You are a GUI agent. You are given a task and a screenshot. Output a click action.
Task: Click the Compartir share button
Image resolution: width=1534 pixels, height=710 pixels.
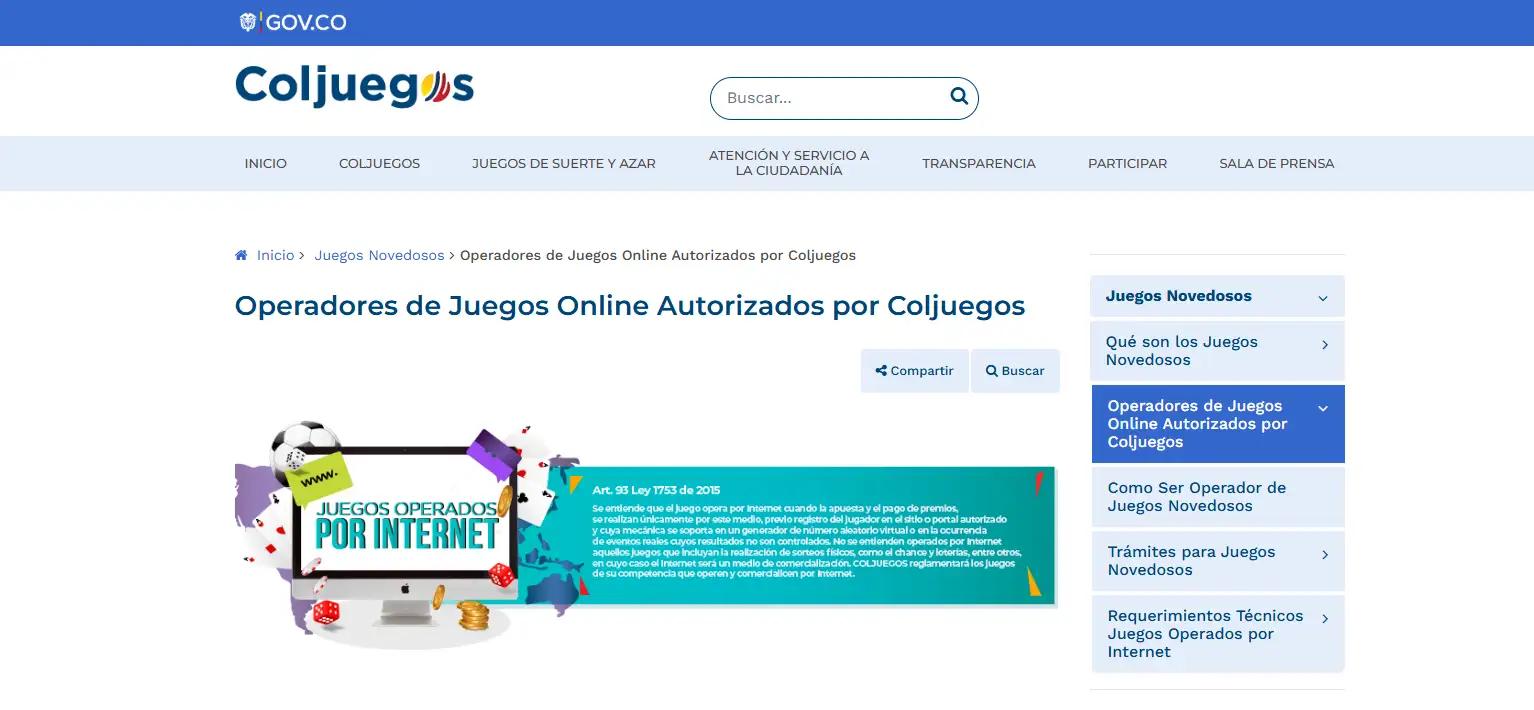(914, 370)
